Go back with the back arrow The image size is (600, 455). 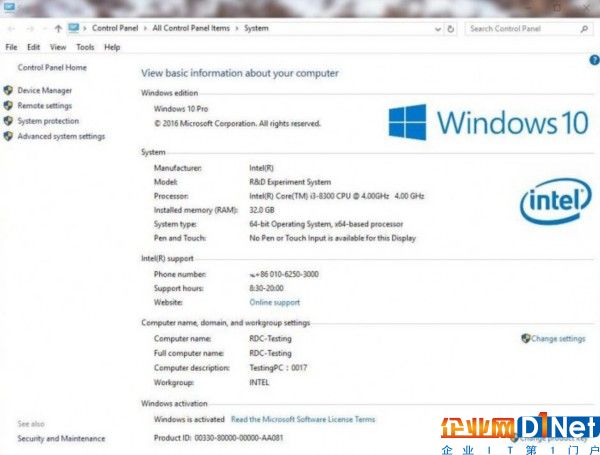pyautogui.click(x=11, y=29)
